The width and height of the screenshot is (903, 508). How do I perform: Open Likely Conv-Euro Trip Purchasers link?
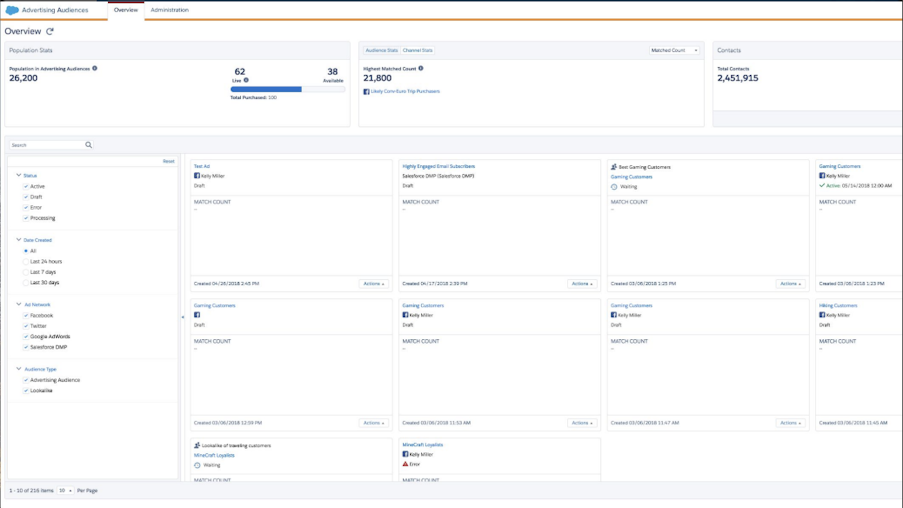[405, 91]
